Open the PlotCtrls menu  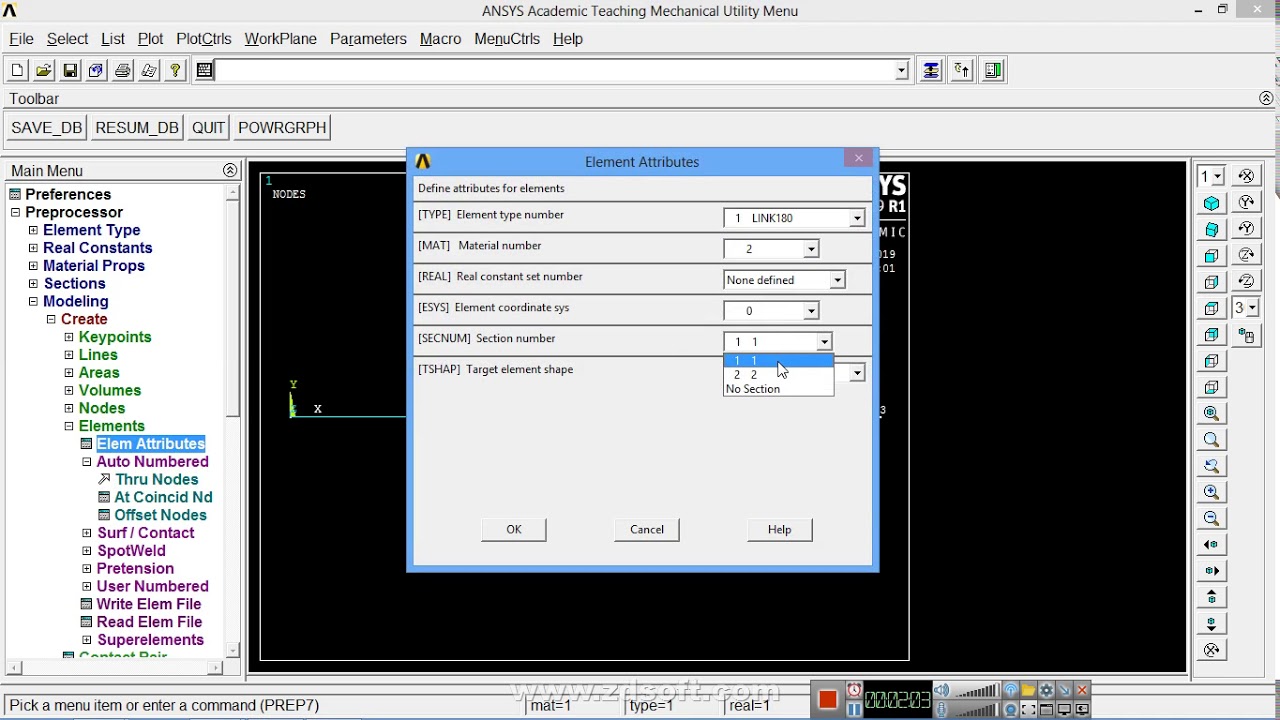(x=204, y=39)
